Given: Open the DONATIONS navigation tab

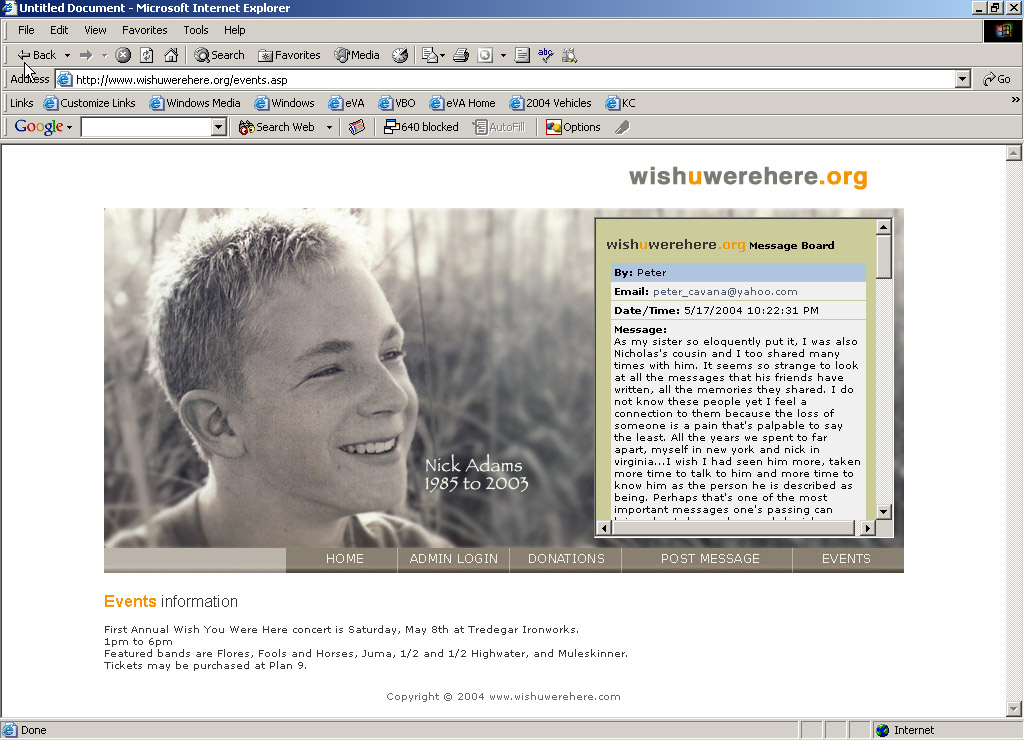Looking at the screenshot, I should (x=566, y=559).
